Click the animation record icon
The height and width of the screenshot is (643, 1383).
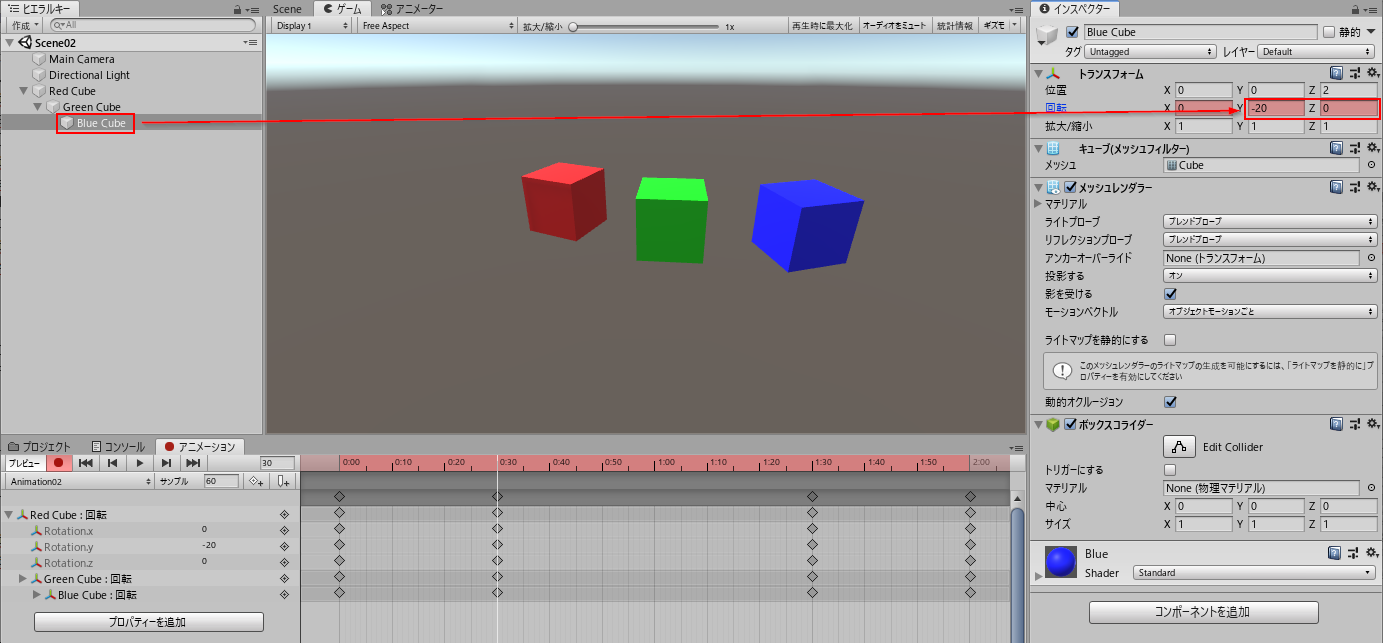(x=57, y=462)
